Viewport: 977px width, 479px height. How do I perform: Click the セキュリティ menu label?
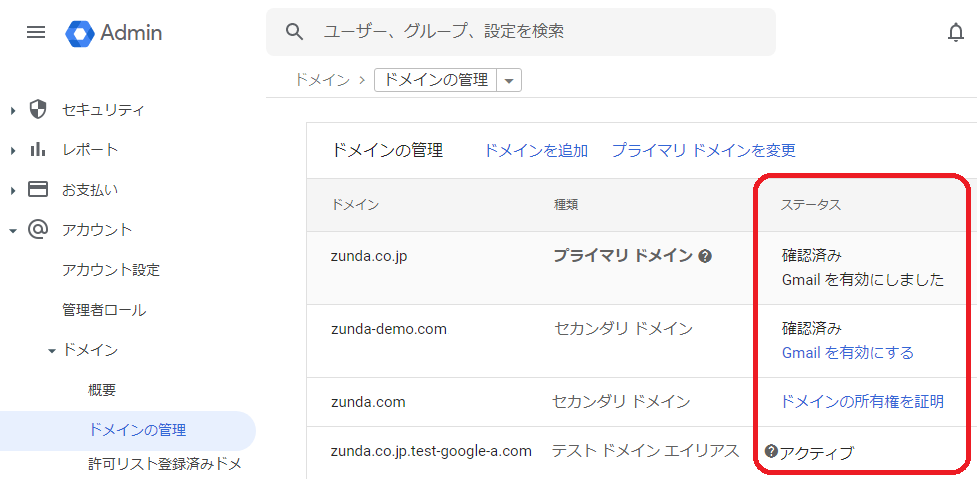[x=103, y=110]
